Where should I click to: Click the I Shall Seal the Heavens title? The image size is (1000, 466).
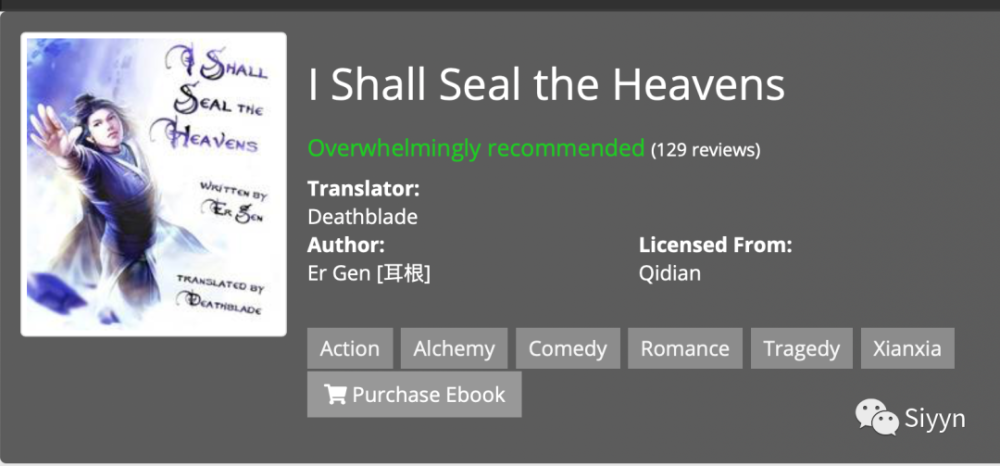pyautogui.click(x=546, y=85)
